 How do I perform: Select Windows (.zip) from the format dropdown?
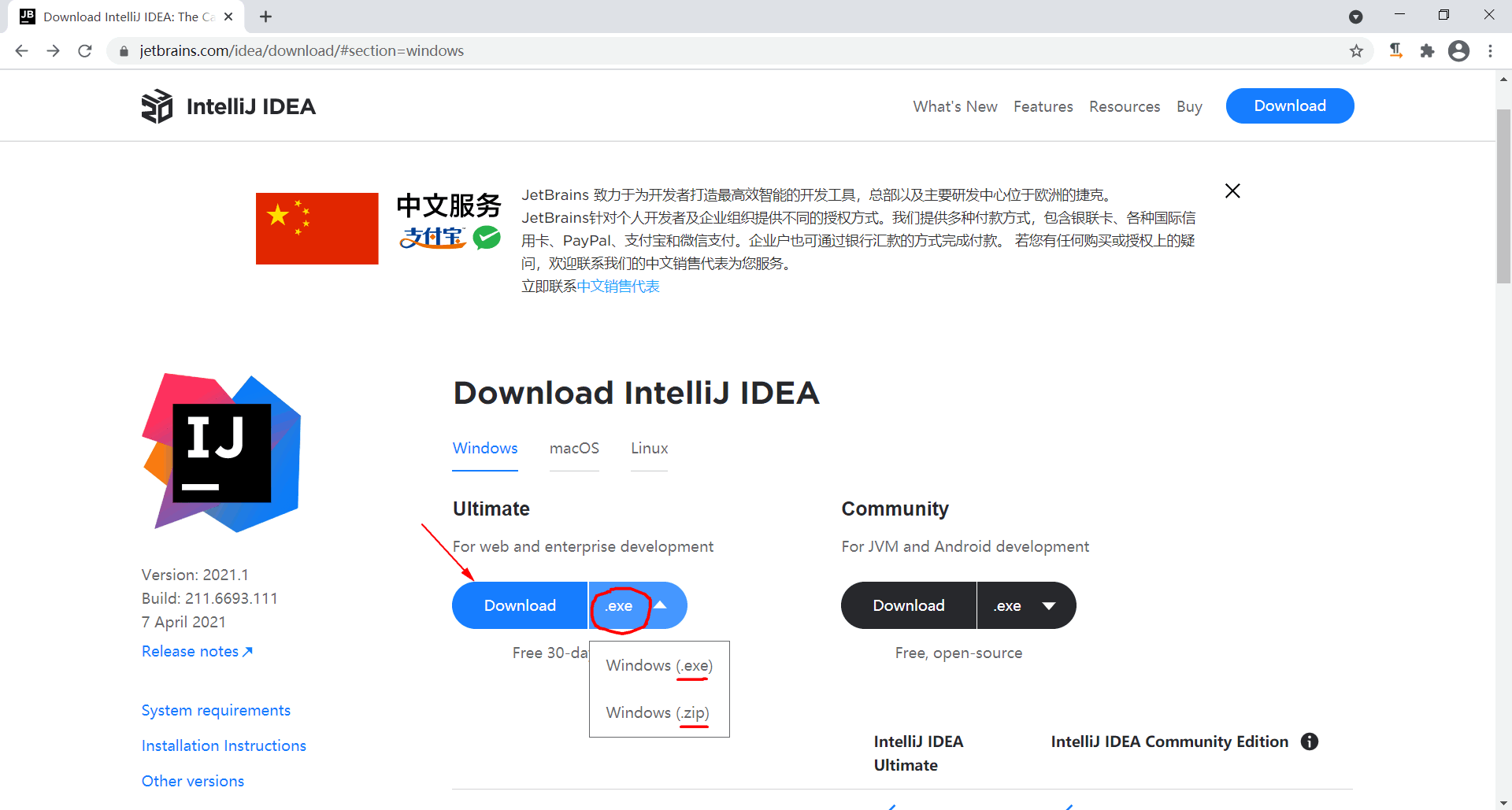pyautogui.click(x=658, y=712)
